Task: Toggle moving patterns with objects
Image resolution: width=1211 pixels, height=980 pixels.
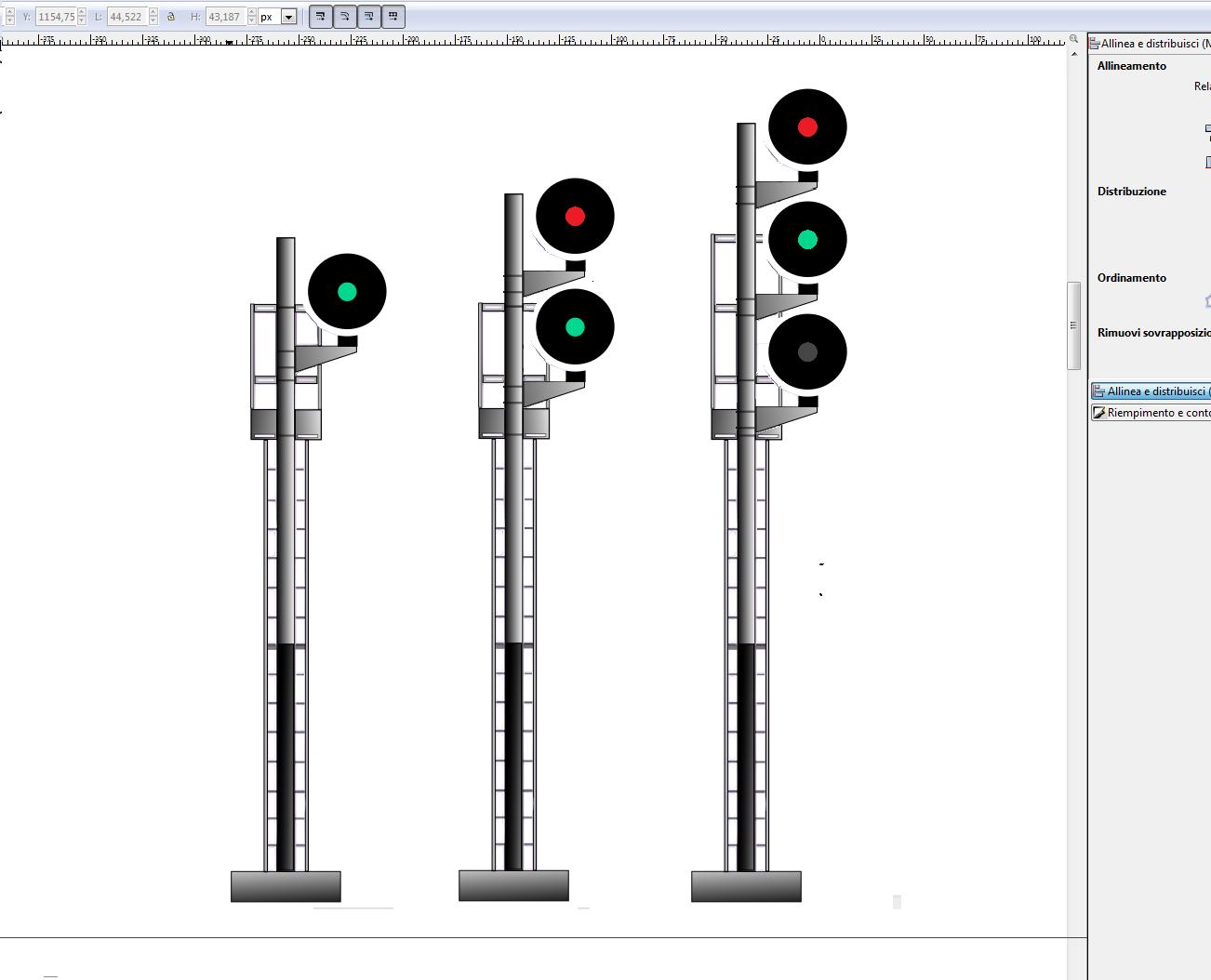Action: coord(393,17)
